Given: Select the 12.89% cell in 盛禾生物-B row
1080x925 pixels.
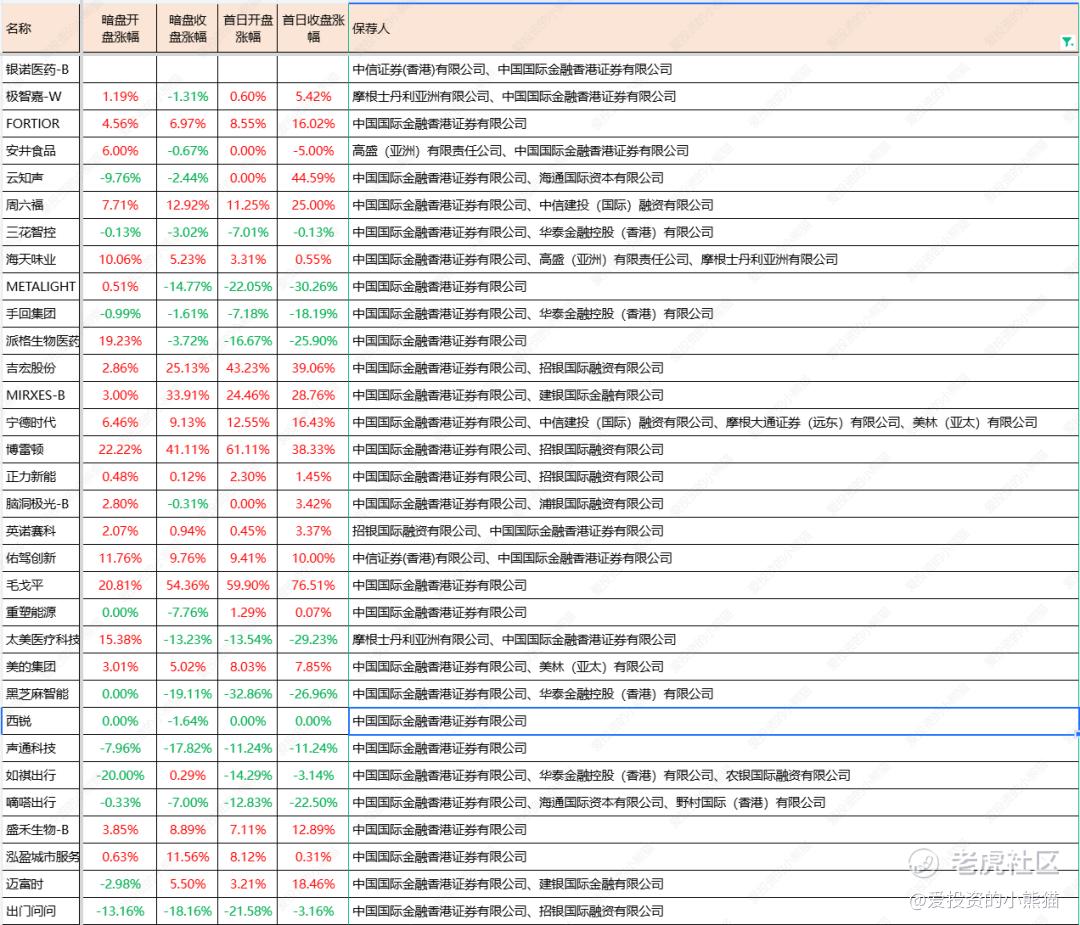Looking at the screenshot, I should point(313,830).
